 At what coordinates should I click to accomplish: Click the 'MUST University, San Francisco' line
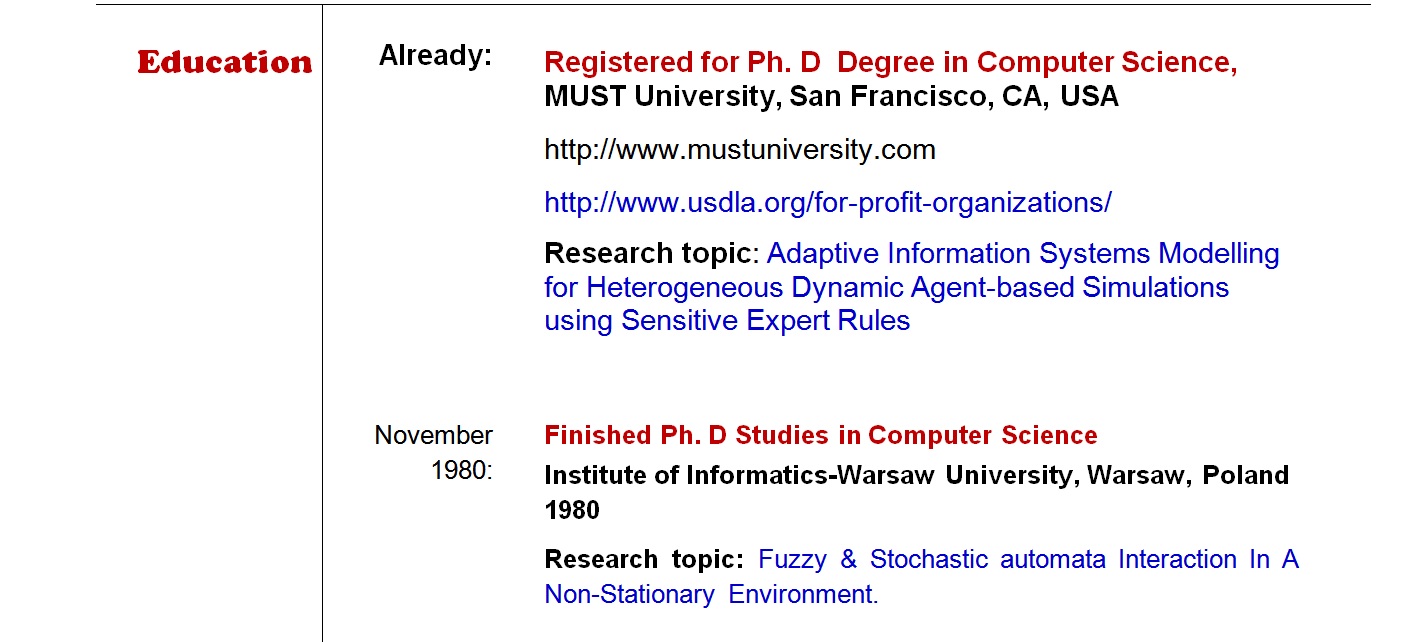coord(830,97)
